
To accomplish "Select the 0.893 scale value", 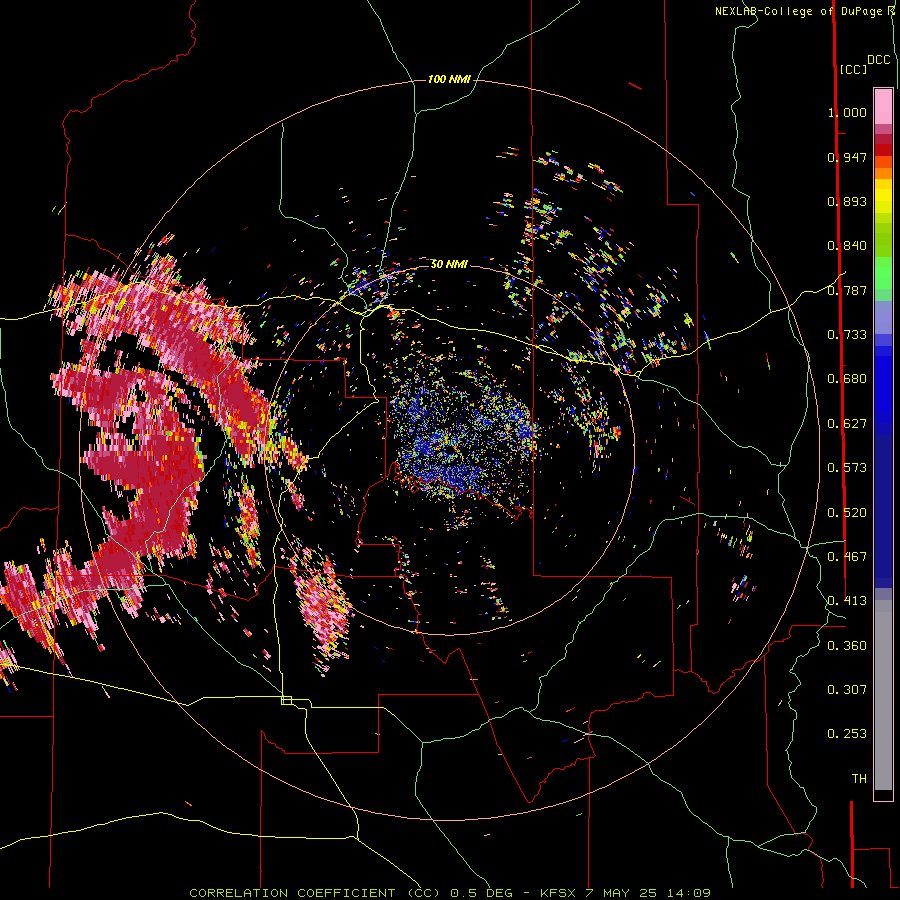I will click(x=847, y=201).
